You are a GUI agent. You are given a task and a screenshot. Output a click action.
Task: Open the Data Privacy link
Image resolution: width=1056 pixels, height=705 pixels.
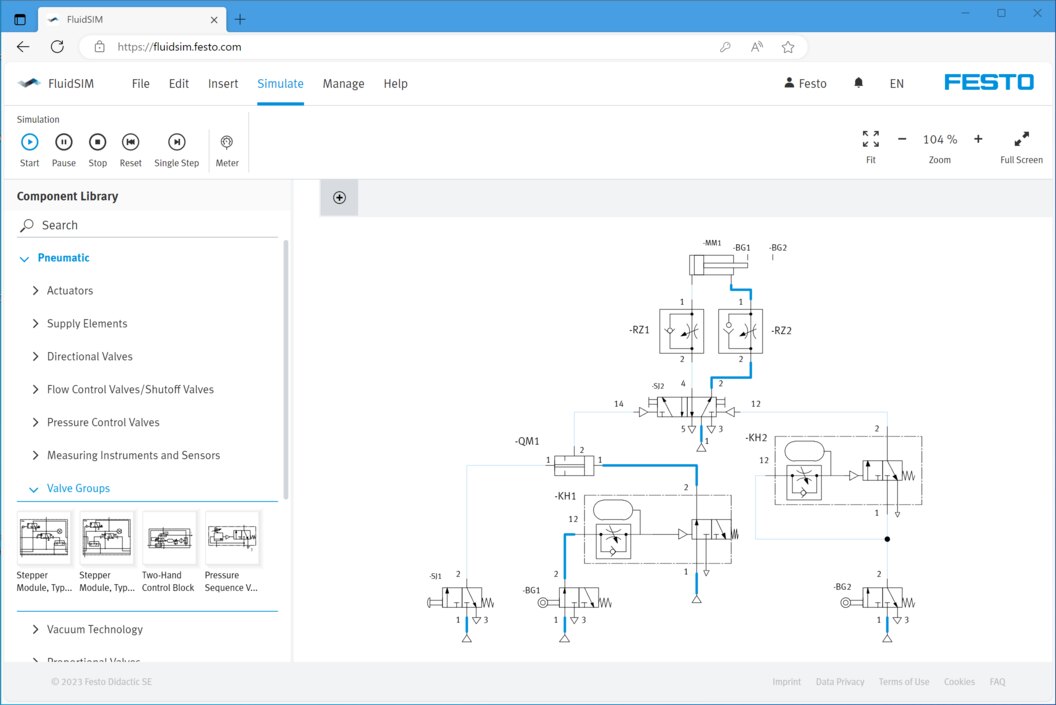coord(840,681)
